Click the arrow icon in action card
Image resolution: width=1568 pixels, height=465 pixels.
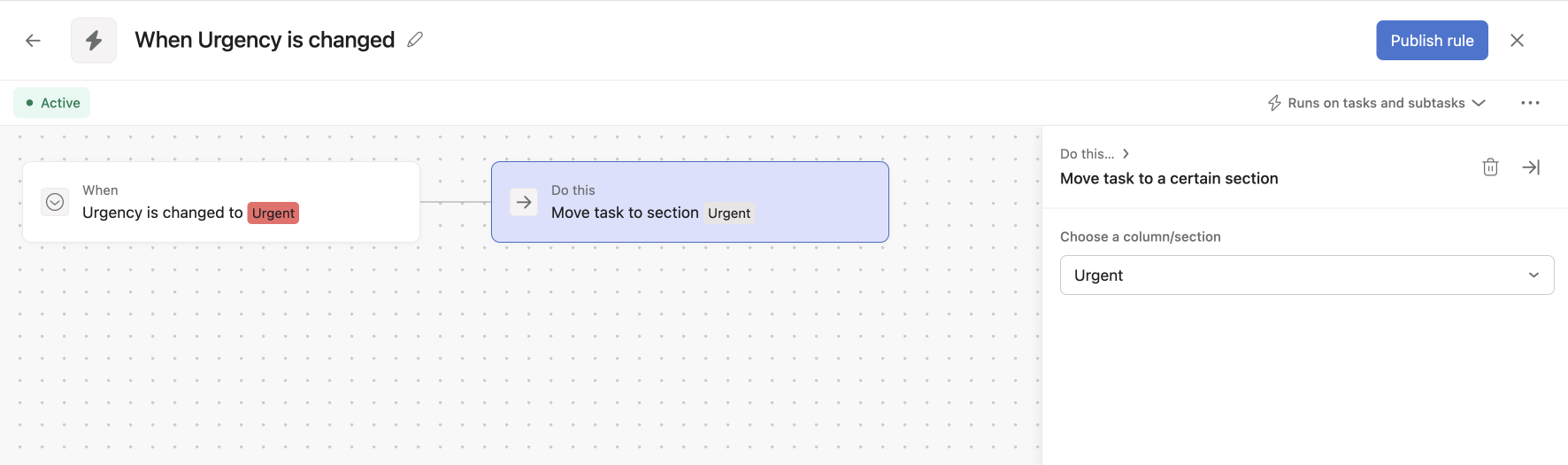point(524,202)
